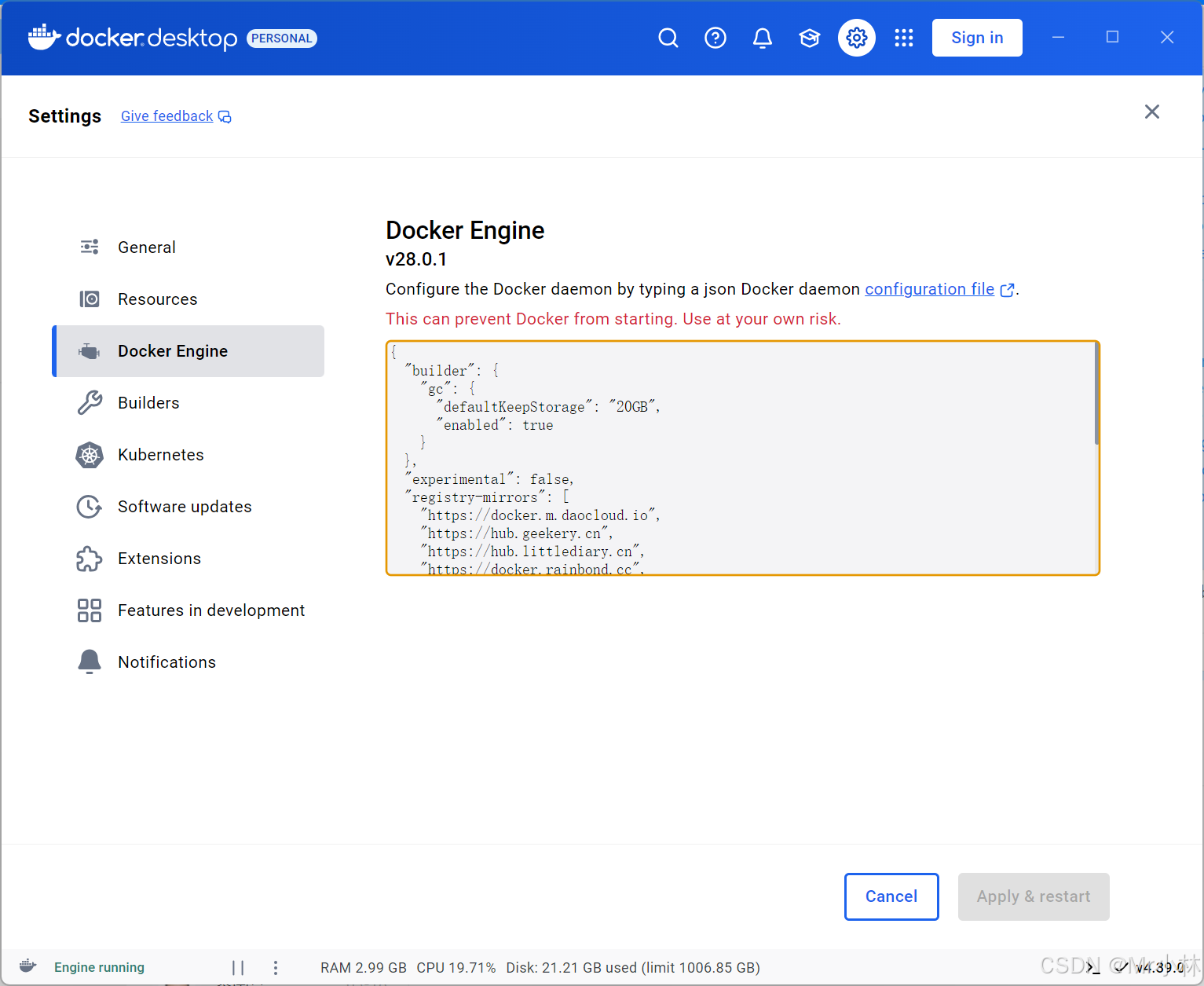This screenshot has width=1204, height=986.
Task: Select the Builders wrench icon in sidebar
Action: click(89, 402)
